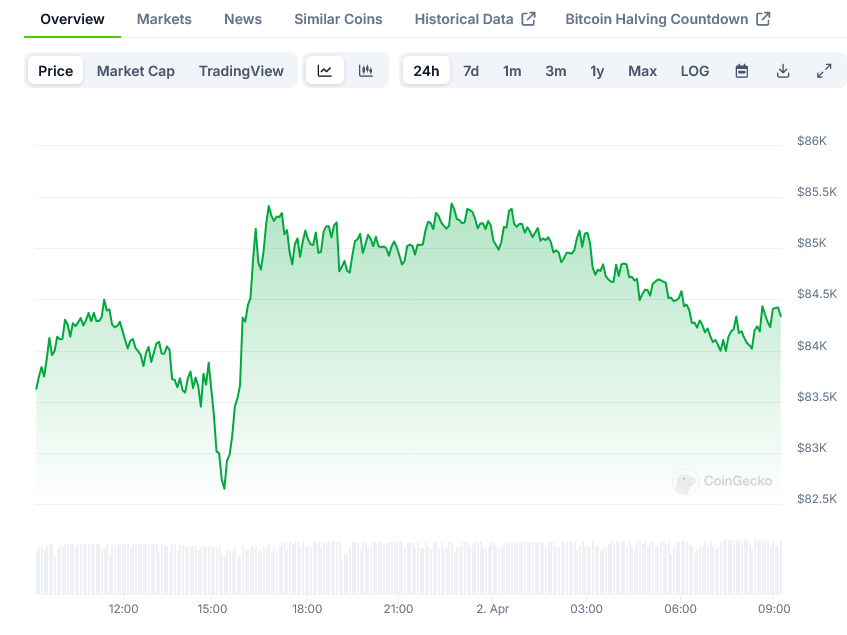Click the $82.5K y-axis label

point(816,498)
